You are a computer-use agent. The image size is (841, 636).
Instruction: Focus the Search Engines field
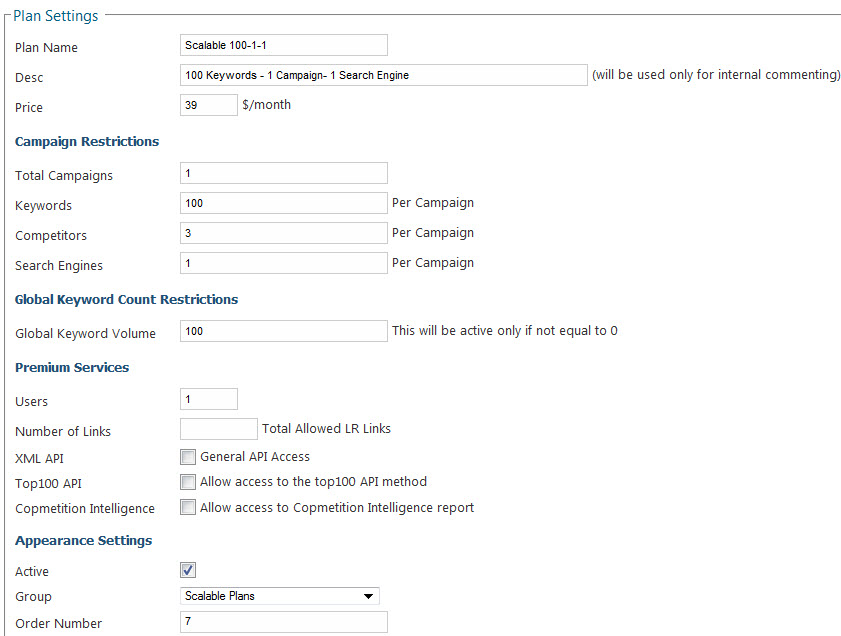(x=283, y=263)
